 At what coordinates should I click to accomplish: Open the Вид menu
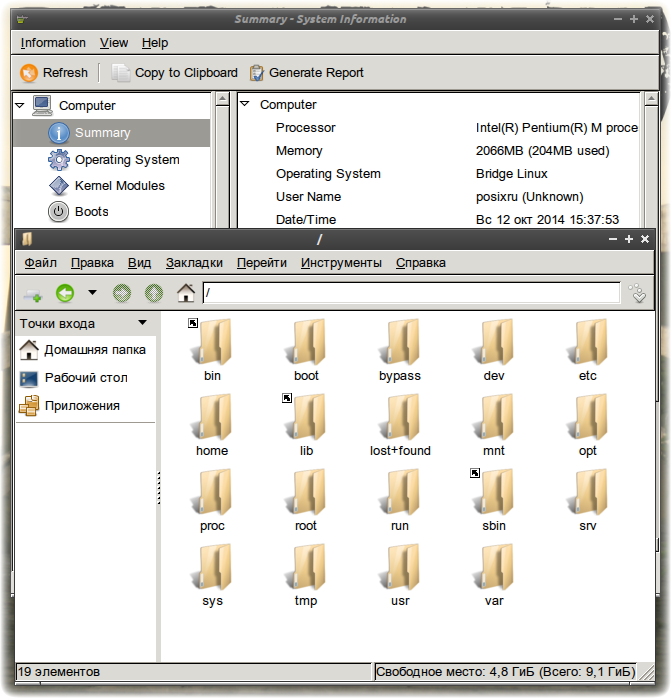pyautogui.click(x=139, y=263)
